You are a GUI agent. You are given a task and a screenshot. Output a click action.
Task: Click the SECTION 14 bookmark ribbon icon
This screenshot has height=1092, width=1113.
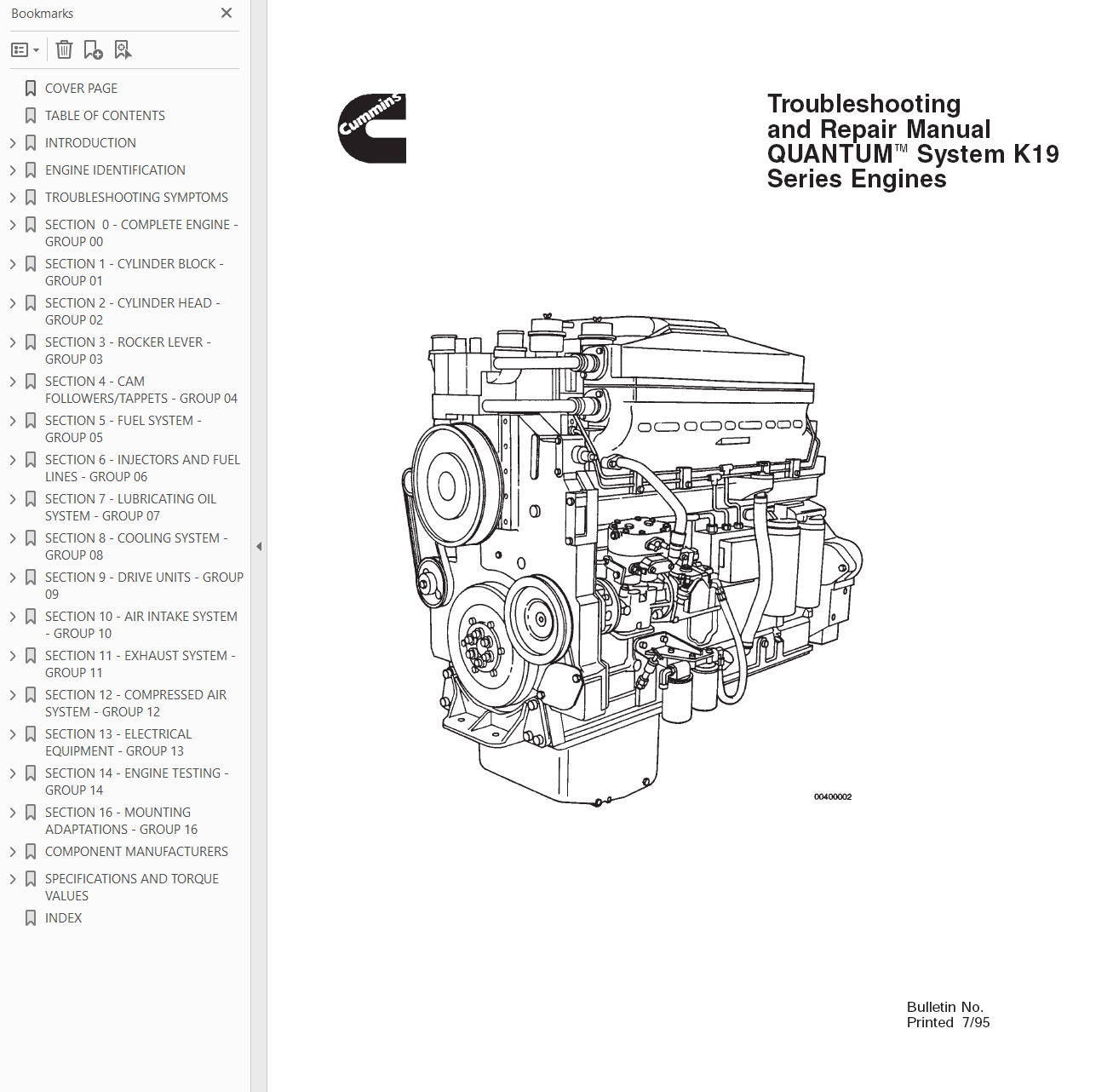(x=31, y=773)
